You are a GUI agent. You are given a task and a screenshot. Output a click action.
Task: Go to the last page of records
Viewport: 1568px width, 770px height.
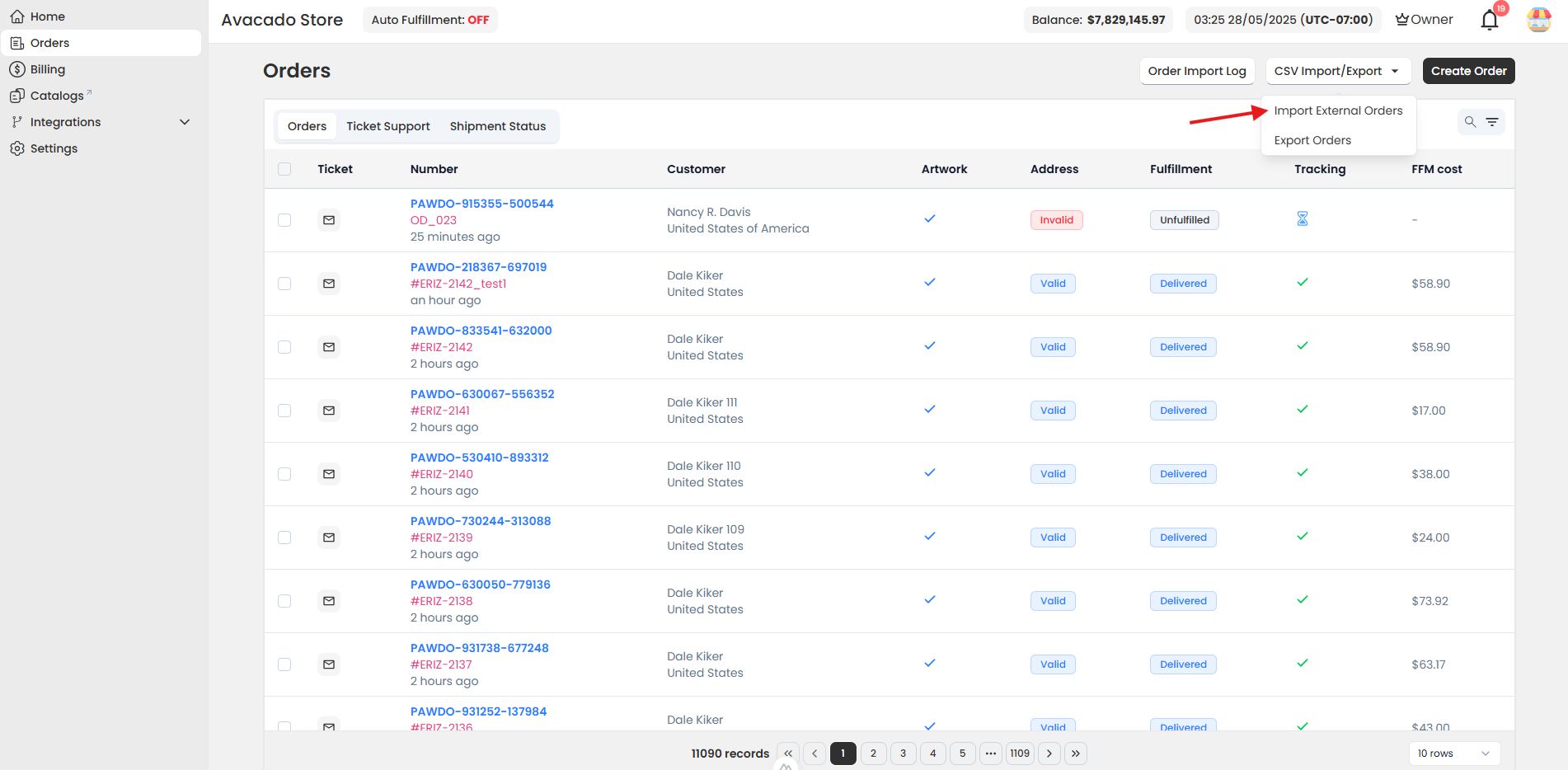[x=1076, y=754]
